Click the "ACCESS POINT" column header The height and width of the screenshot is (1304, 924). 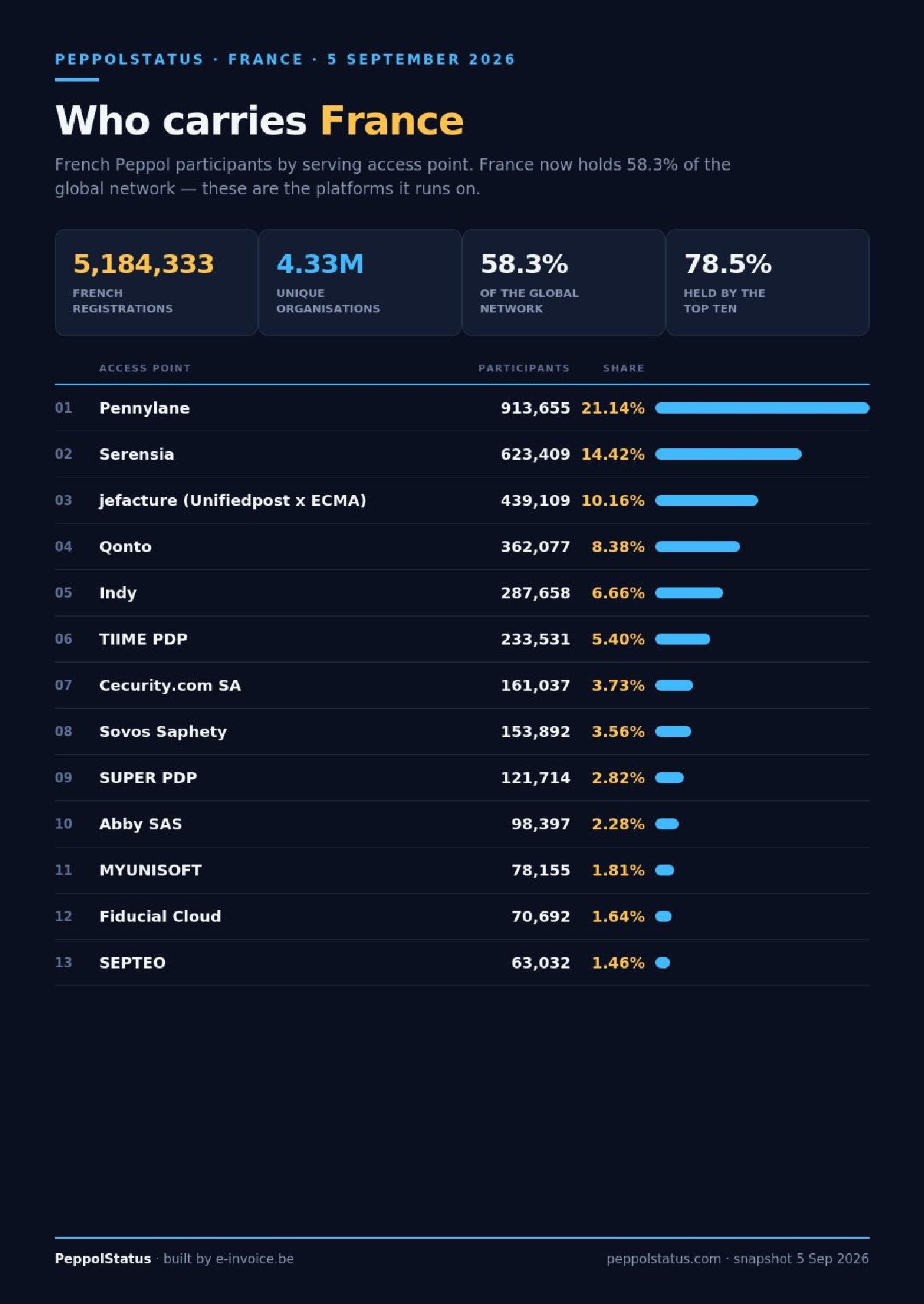click(x=145, y=368)
